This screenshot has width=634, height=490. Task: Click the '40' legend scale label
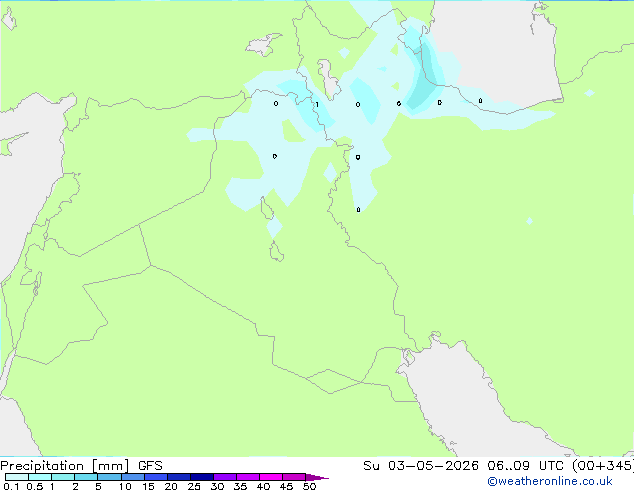[x=263, y=486]
